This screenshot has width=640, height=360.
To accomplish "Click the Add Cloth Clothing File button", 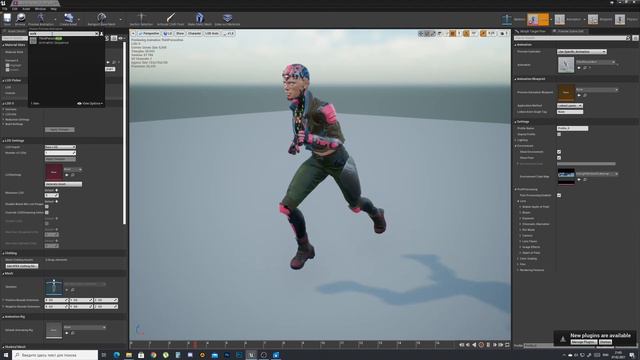I will click(x=22, y=266).
